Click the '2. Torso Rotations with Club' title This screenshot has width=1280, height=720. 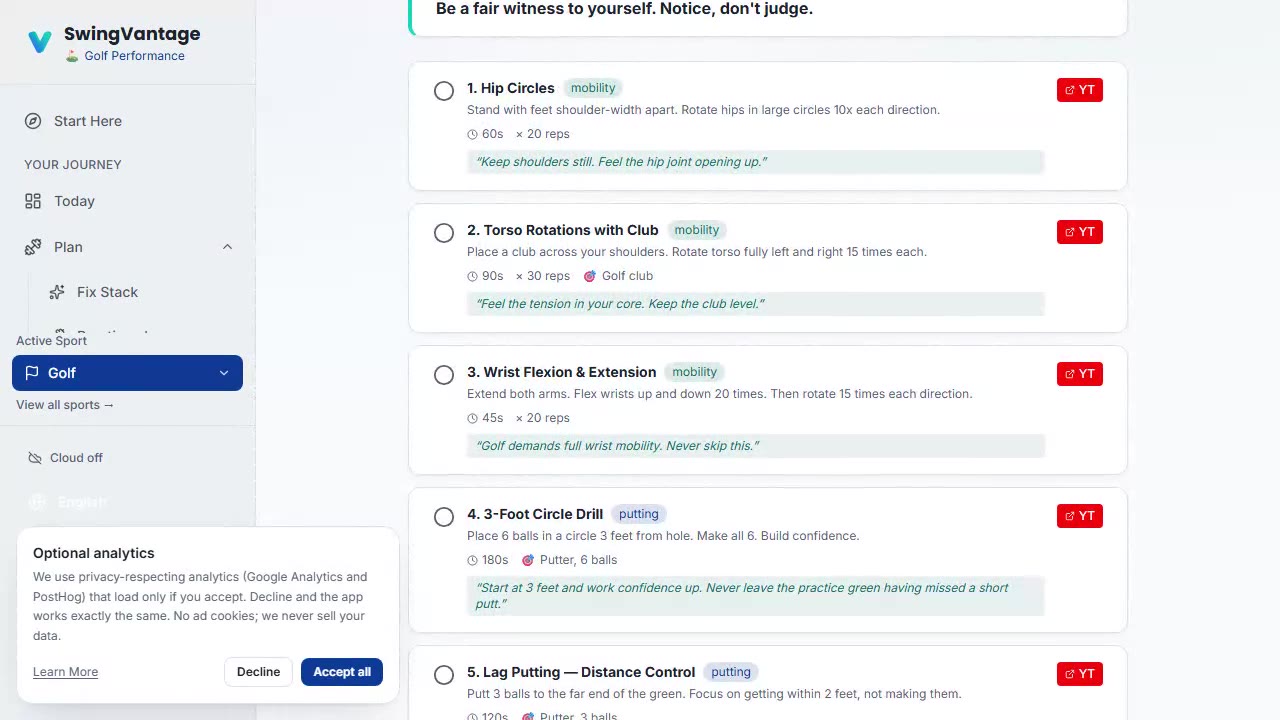(x=563, y=230)
